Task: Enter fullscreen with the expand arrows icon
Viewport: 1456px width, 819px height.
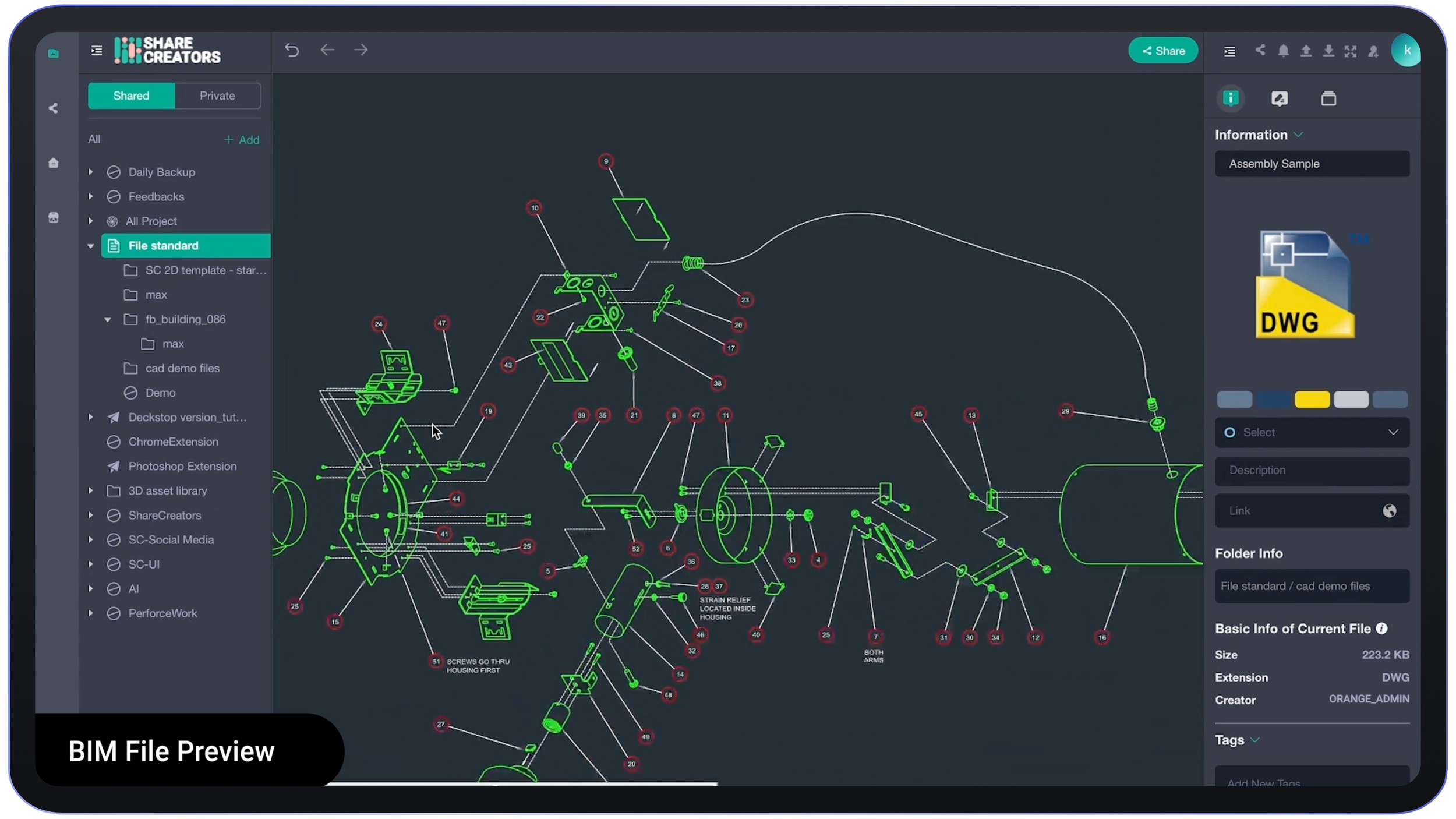Action: pyautogui.click(x=1351, y=51)
